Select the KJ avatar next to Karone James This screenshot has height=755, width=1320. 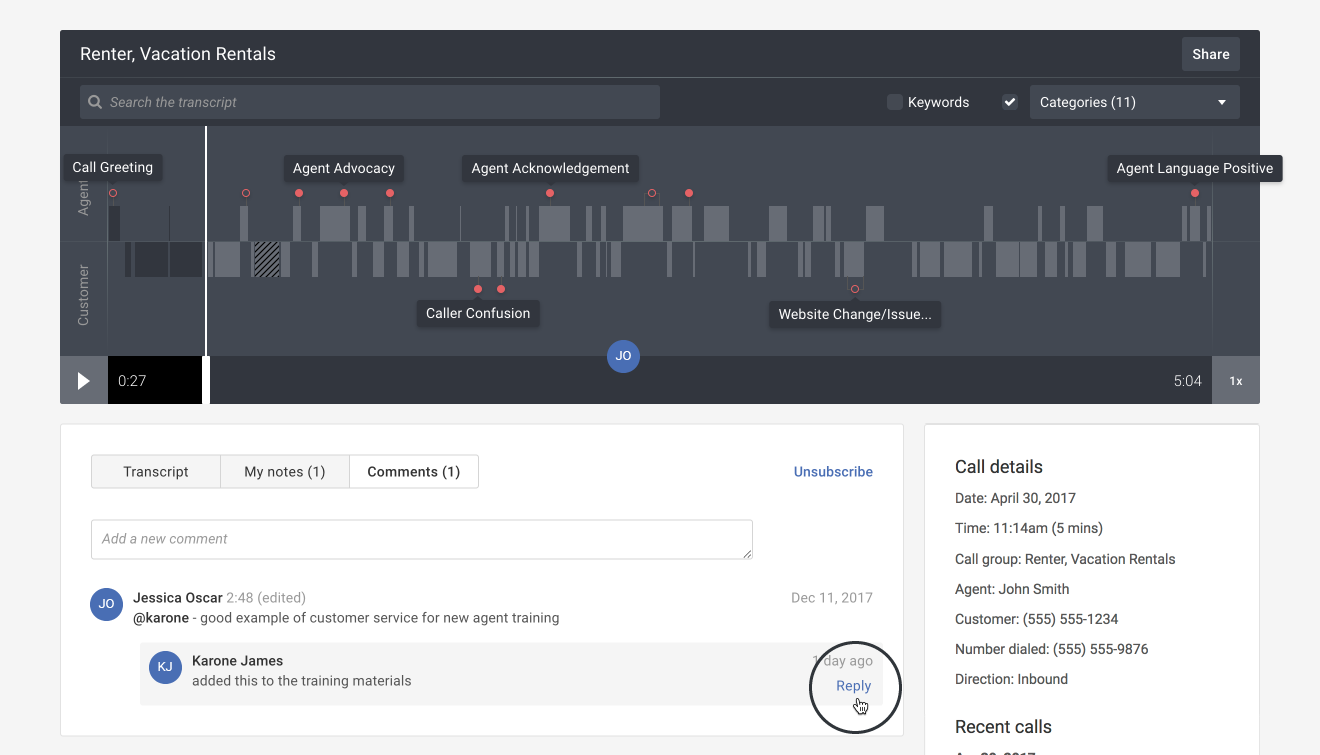pos(165,667)
